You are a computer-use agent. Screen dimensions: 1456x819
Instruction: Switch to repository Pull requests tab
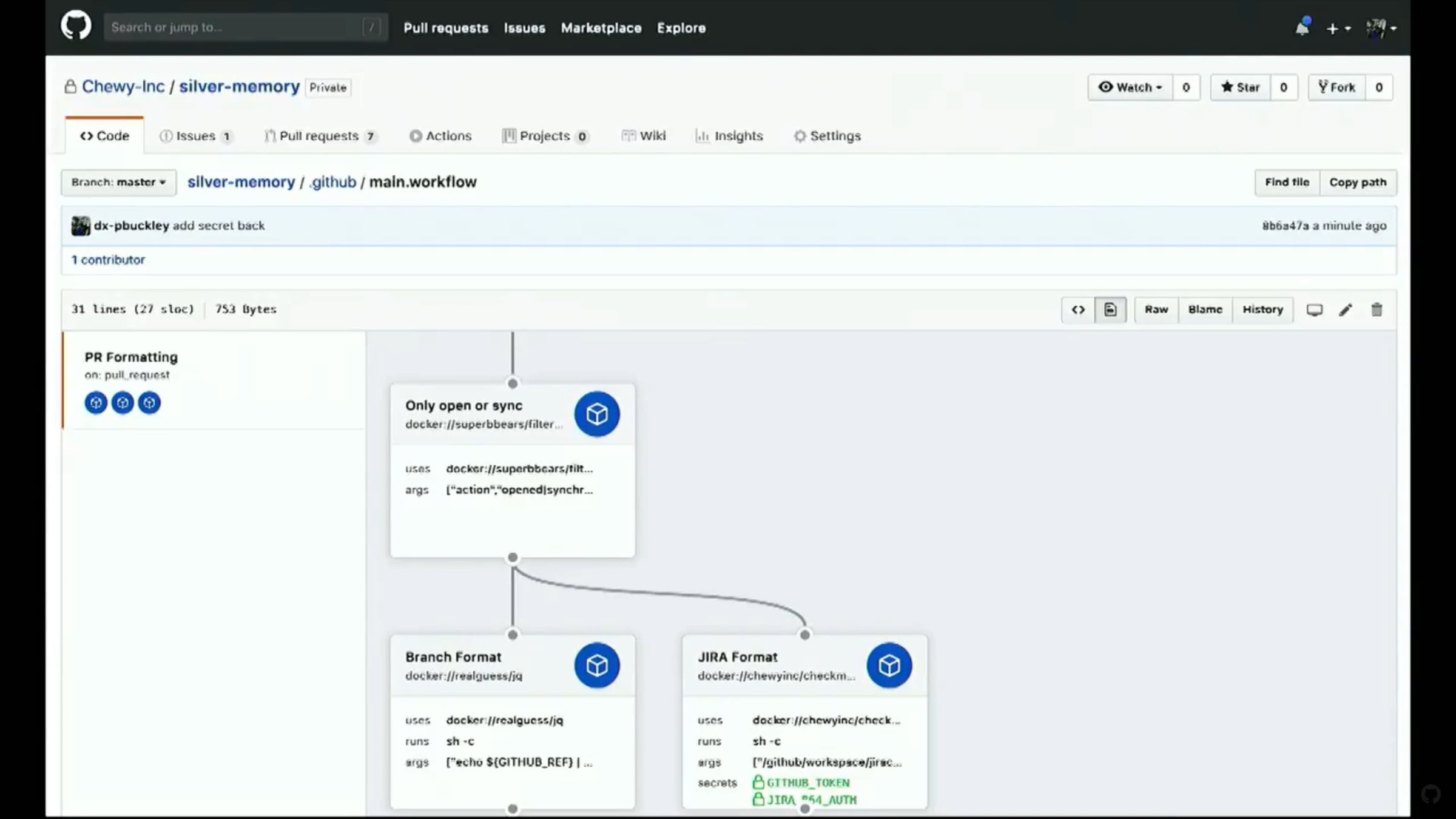coord(321,136)
